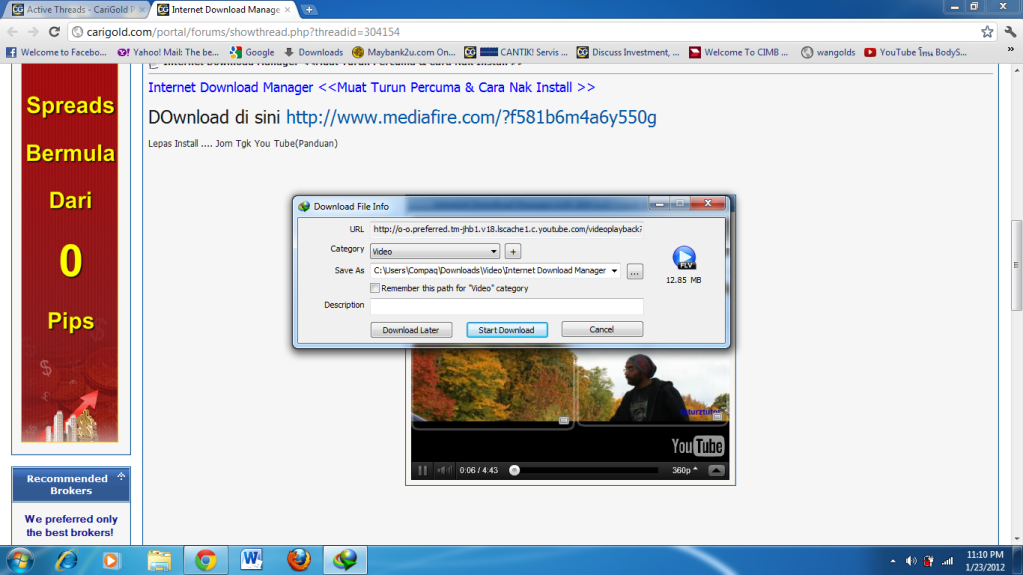The height and width of the screenshot is (575, 1023).
Task: Open Windows Explorer folder on taskbar
Action: pos(159,561)
